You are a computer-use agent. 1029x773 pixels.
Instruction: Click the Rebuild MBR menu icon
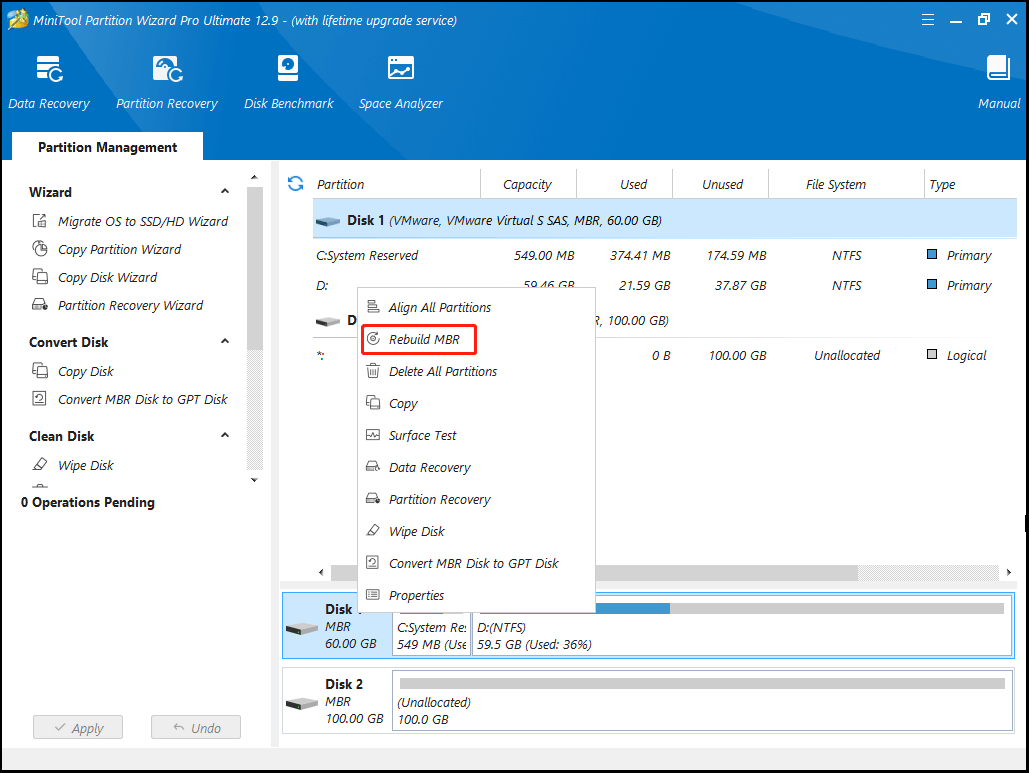click(373, 339)
